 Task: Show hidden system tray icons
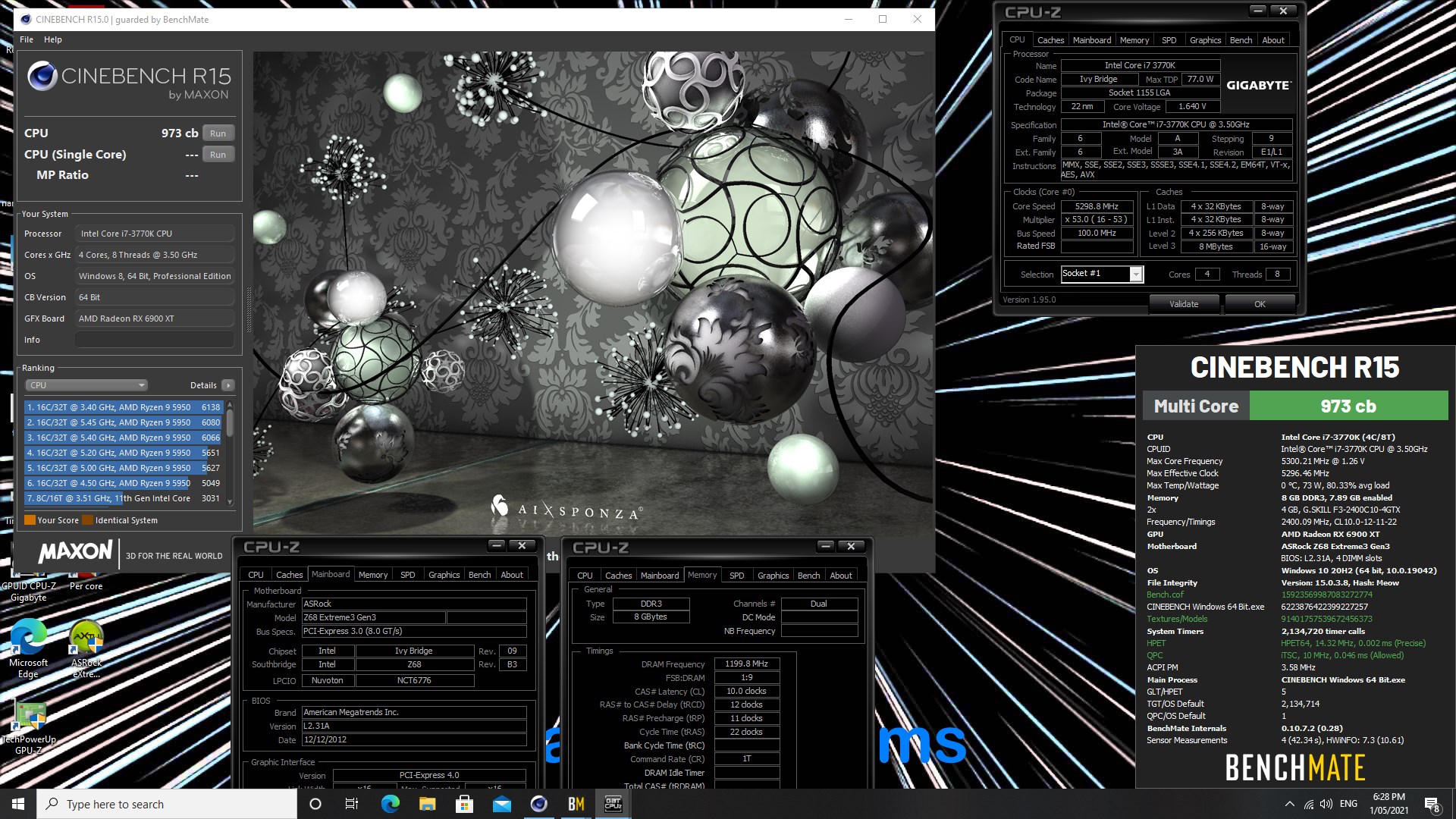coord(1289,804)
